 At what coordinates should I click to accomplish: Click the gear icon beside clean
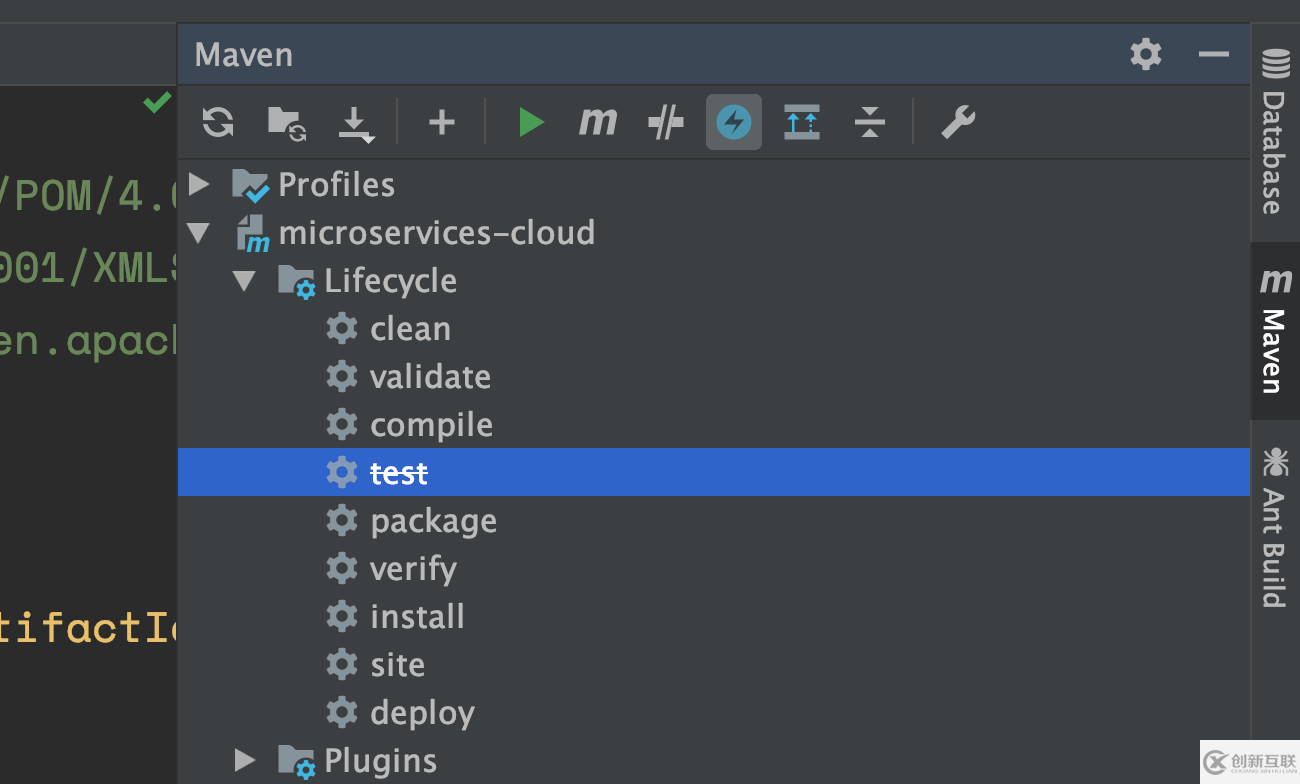pos(342,328)
